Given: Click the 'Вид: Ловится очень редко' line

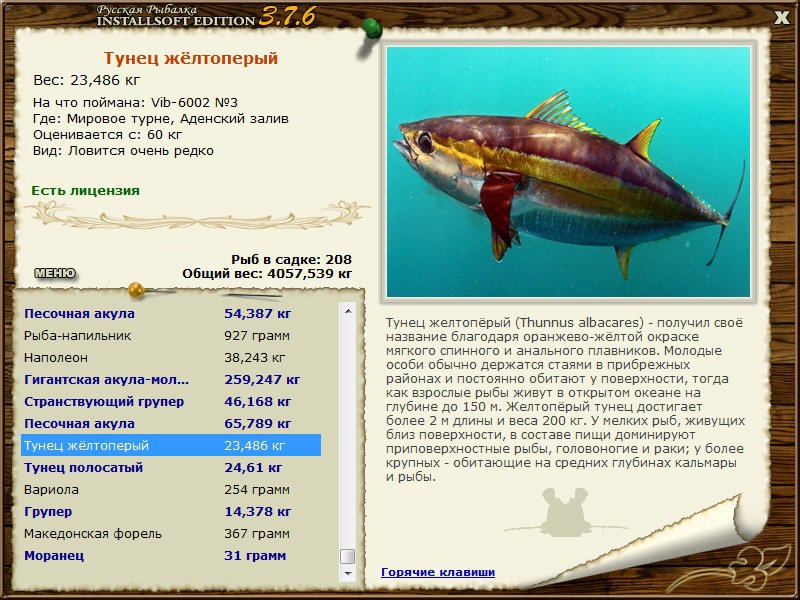Looking at the screenshot, I should pos(123,151).
